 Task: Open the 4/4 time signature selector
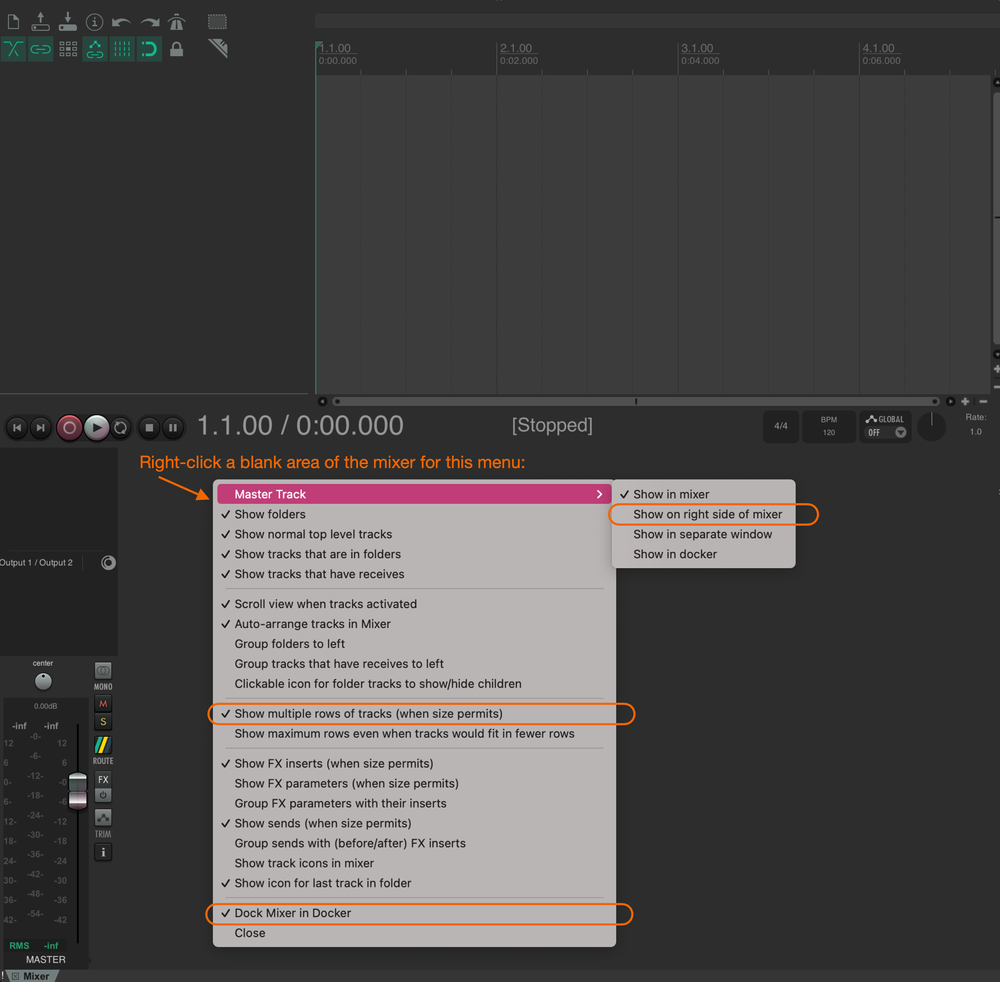(781, 426)
